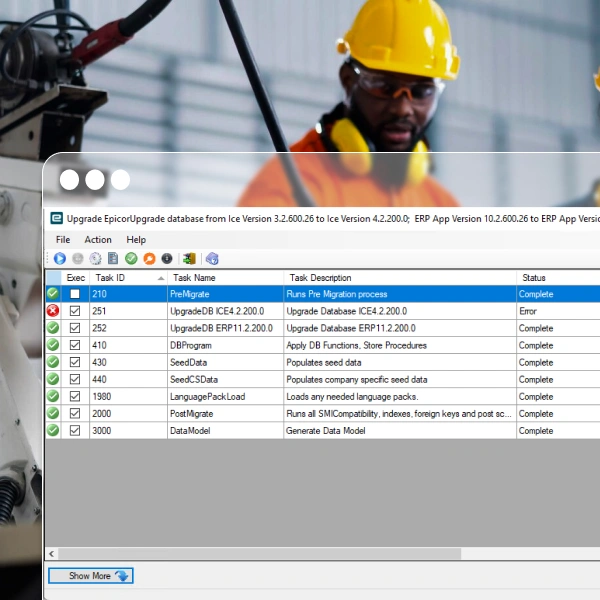Viewport: 600px width, 600px height.
Task: Click the Complete status of DataModel row
Action: (x=558, y=430)
